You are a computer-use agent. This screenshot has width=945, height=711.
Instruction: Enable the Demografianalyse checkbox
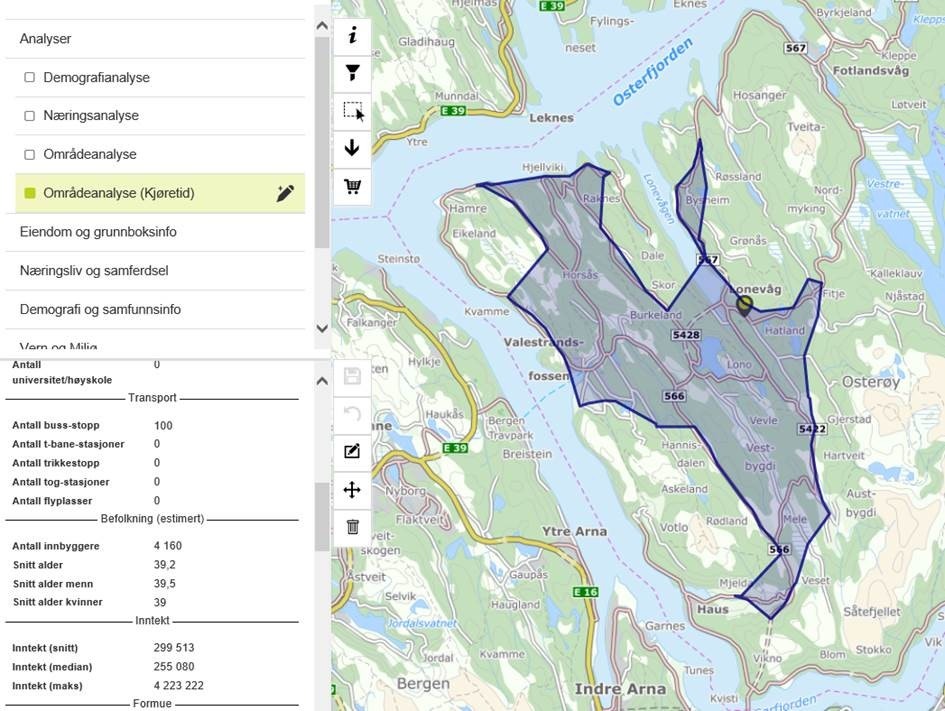pos(29,76)
